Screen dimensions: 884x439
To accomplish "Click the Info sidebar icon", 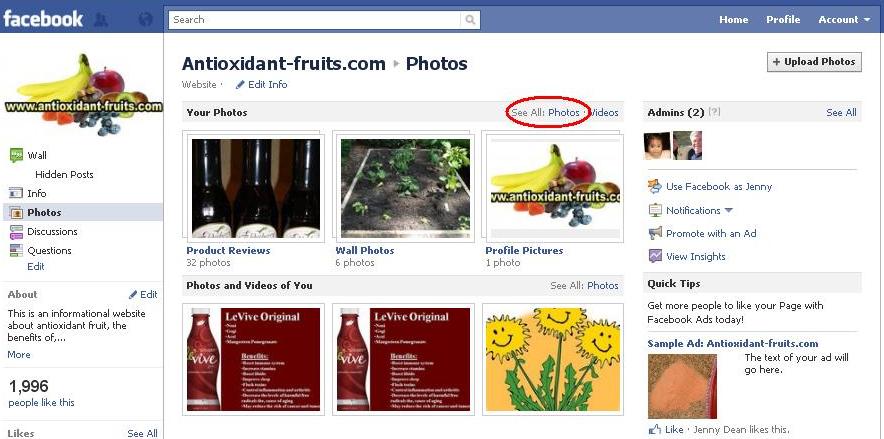I will (16, 193).
